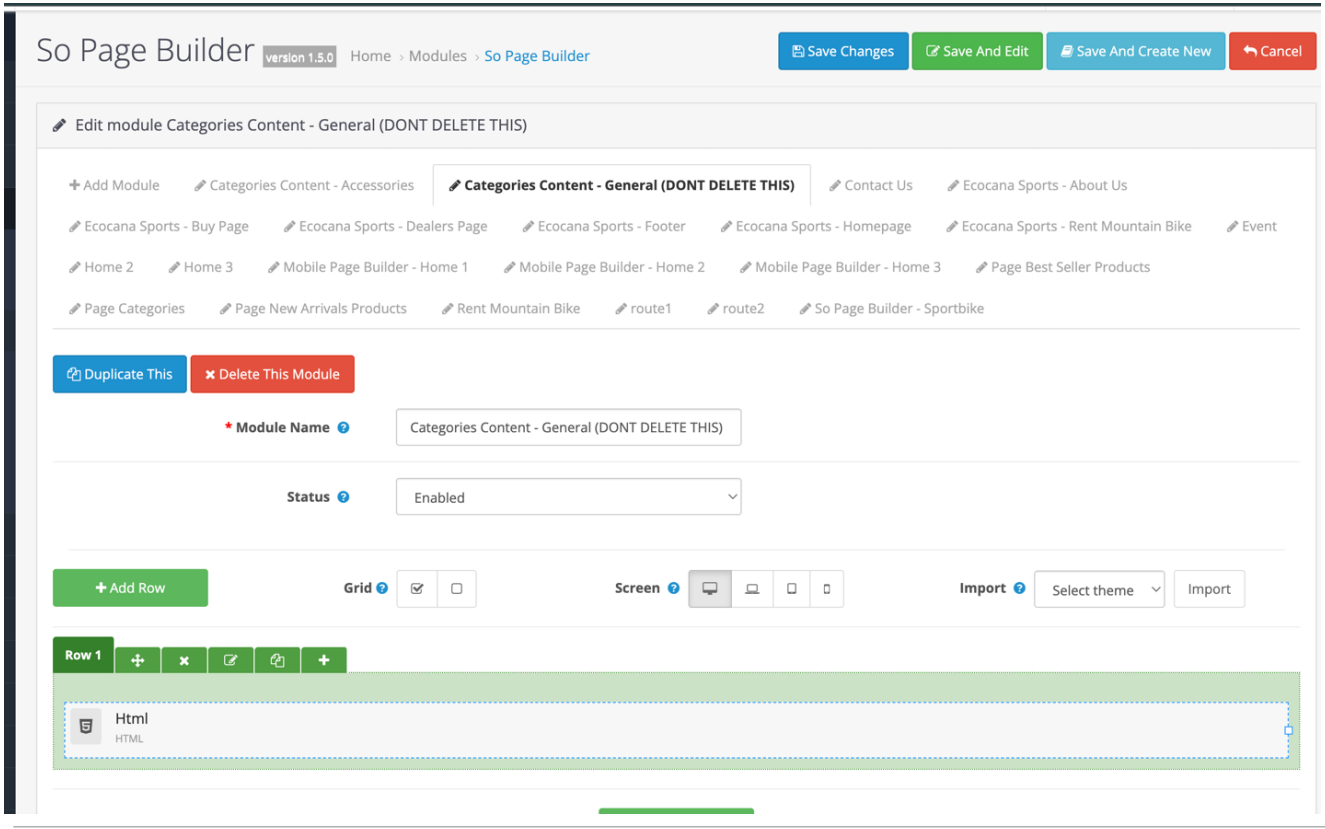Click the Save Changes button
The height and width of the screenshot is (829, 1325).
(x=843, y=52)
